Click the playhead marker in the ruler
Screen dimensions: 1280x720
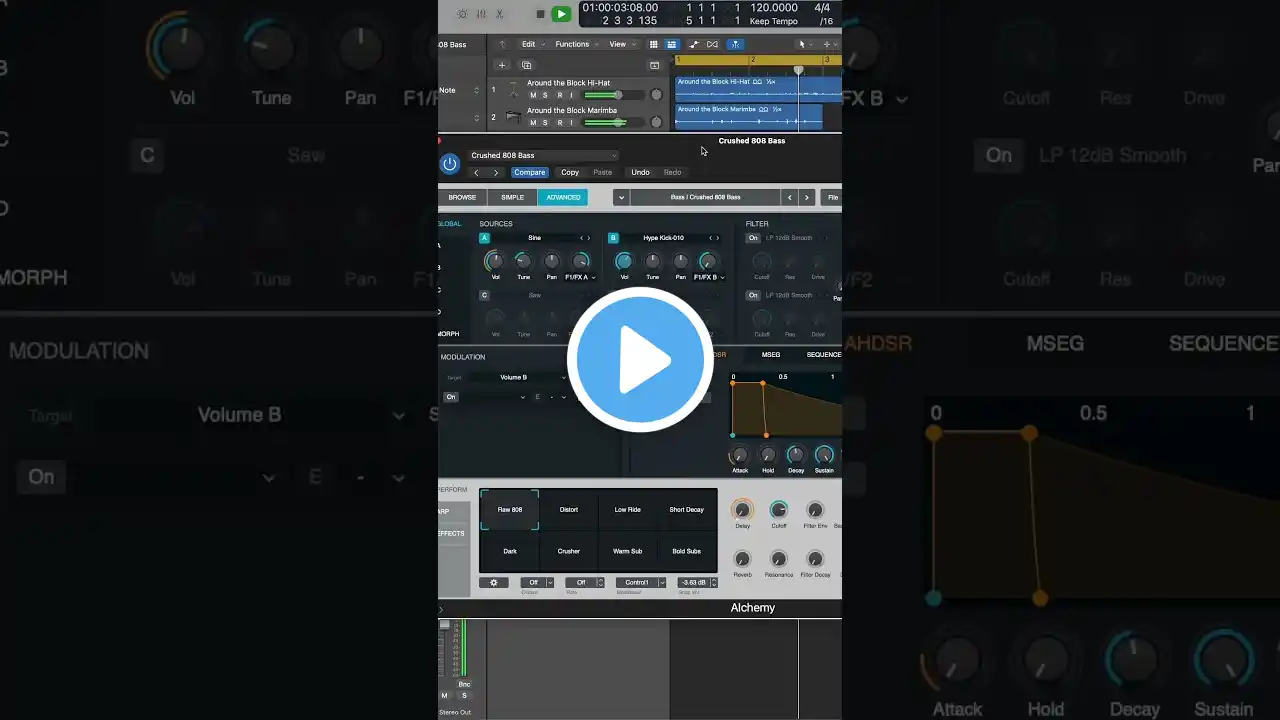click(x=798, y=70)
